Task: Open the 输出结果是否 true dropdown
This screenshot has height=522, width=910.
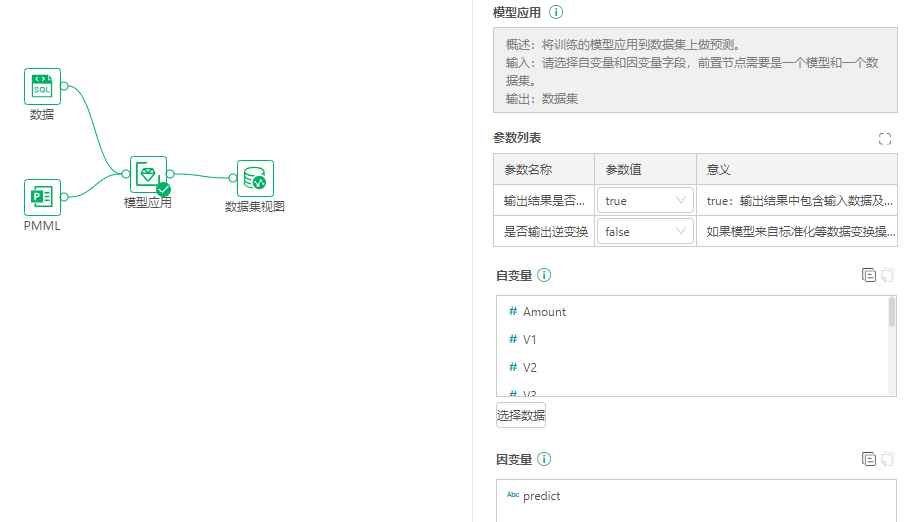Action: [x=645, y=201]
